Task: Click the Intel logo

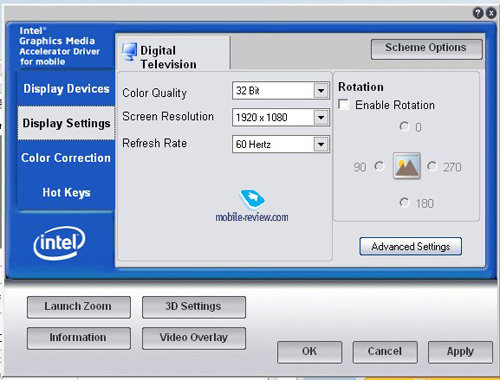Action: tap(59, 243)
